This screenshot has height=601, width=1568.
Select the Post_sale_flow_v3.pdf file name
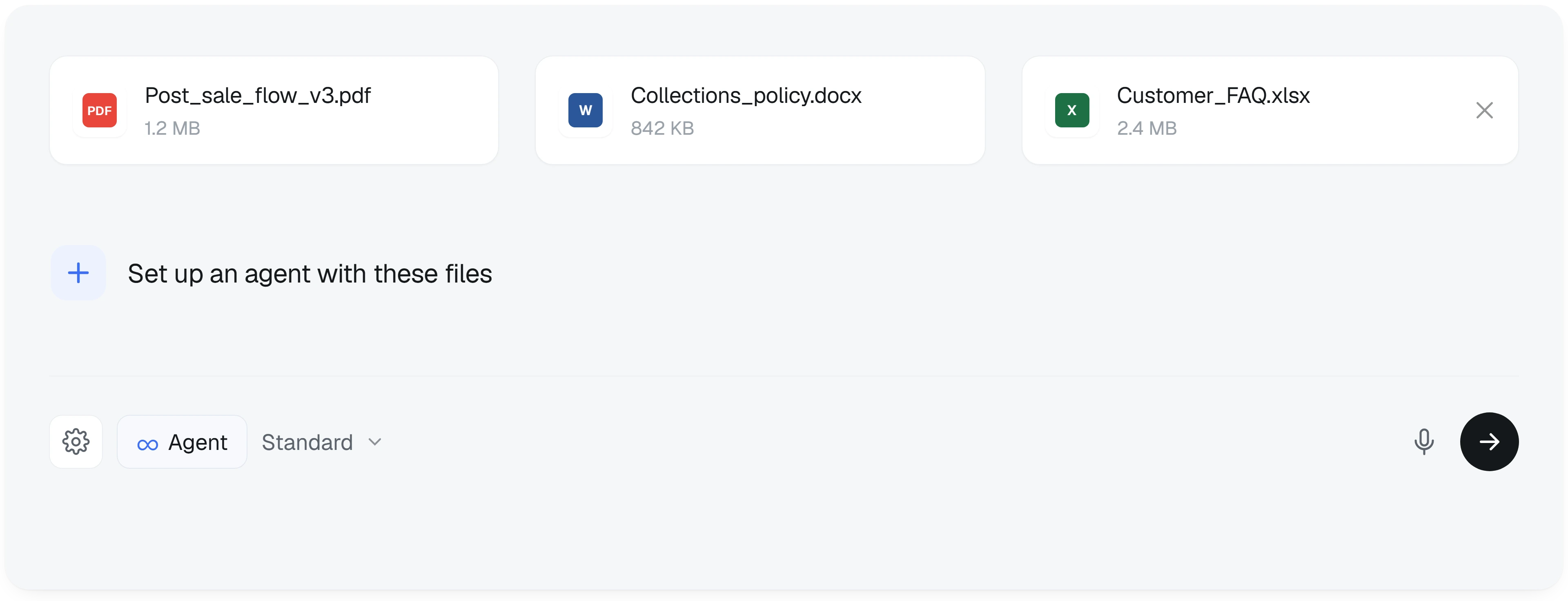point(258,96)
